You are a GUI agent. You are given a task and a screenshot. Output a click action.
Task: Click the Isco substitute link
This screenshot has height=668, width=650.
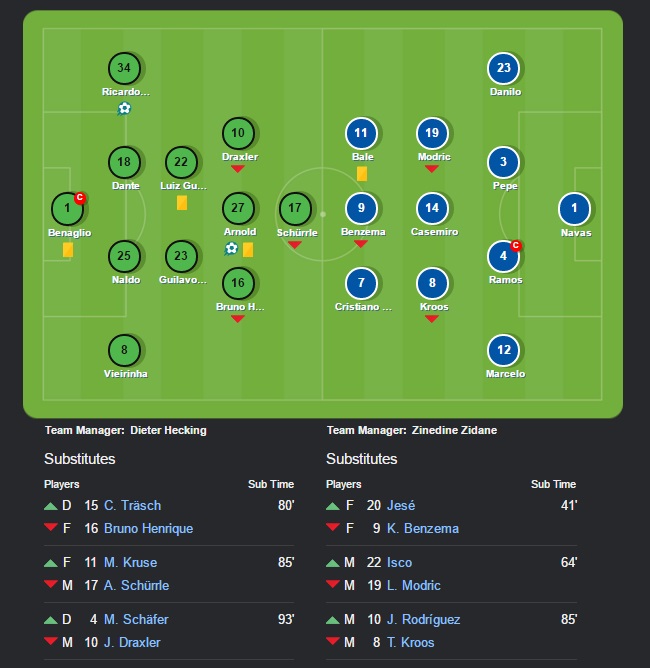pyautogui.click(x=399, y=562)
